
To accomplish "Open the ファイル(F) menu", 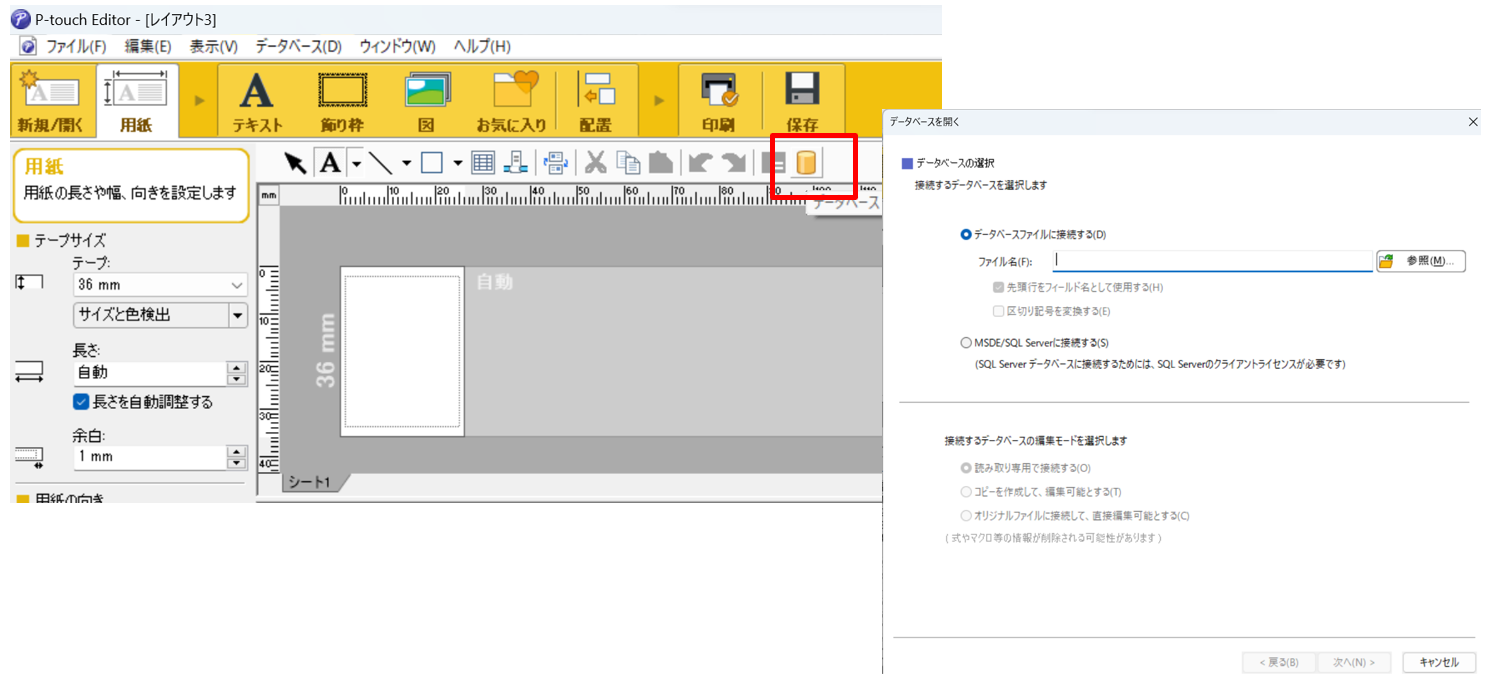I will [76, 46].
